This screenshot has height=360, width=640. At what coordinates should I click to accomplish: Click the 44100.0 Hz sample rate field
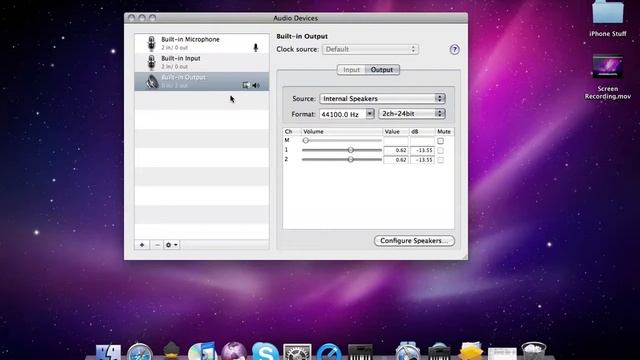click(342, 114)
